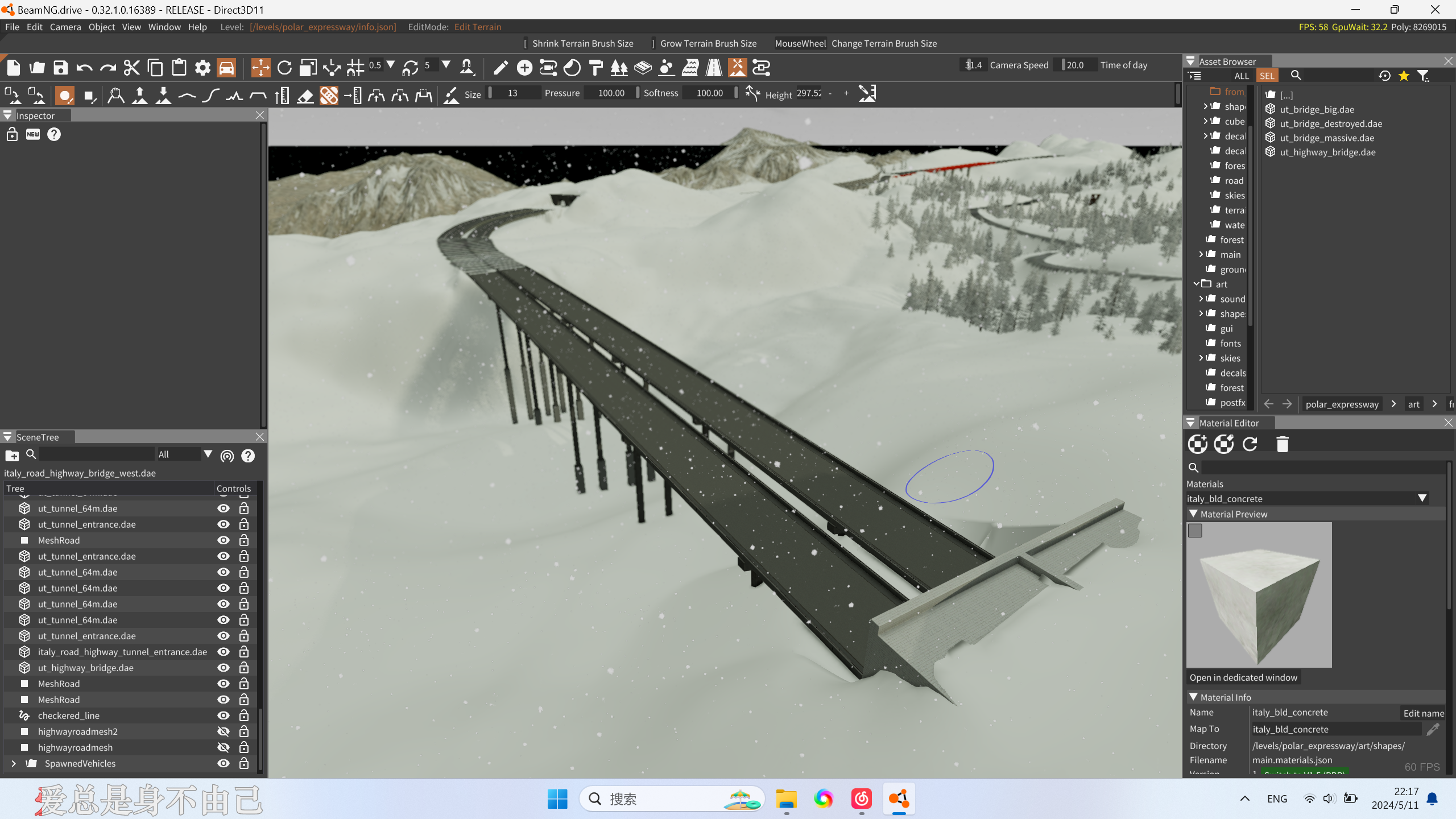This screenshot has height=819, width=1456.
Task: Open the Camera menu
Action: click(65, 27)
